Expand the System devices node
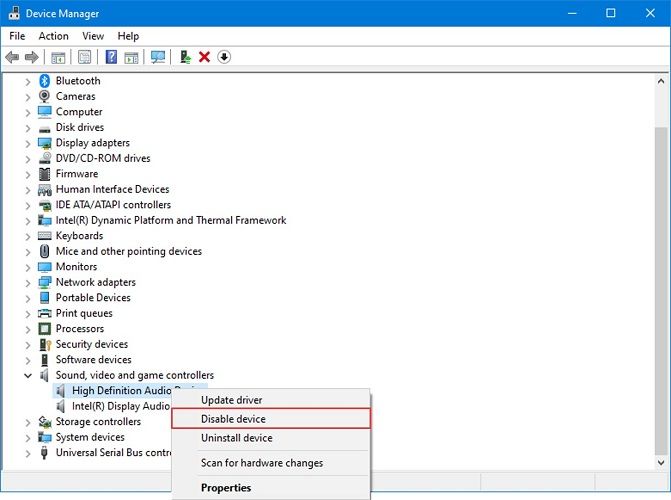The height and width of the screenshot is (500, 671). (x=28, y=438)
